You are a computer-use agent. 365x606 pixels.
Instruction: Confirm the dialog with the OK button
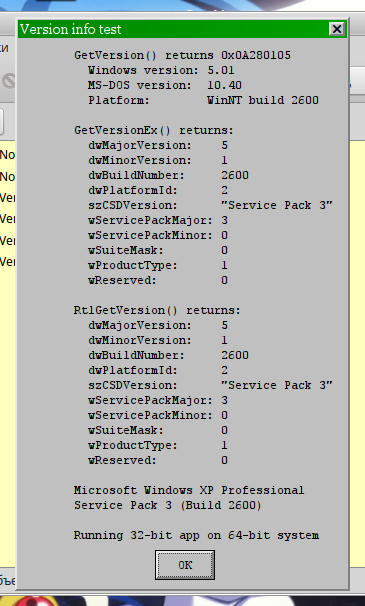184,565
